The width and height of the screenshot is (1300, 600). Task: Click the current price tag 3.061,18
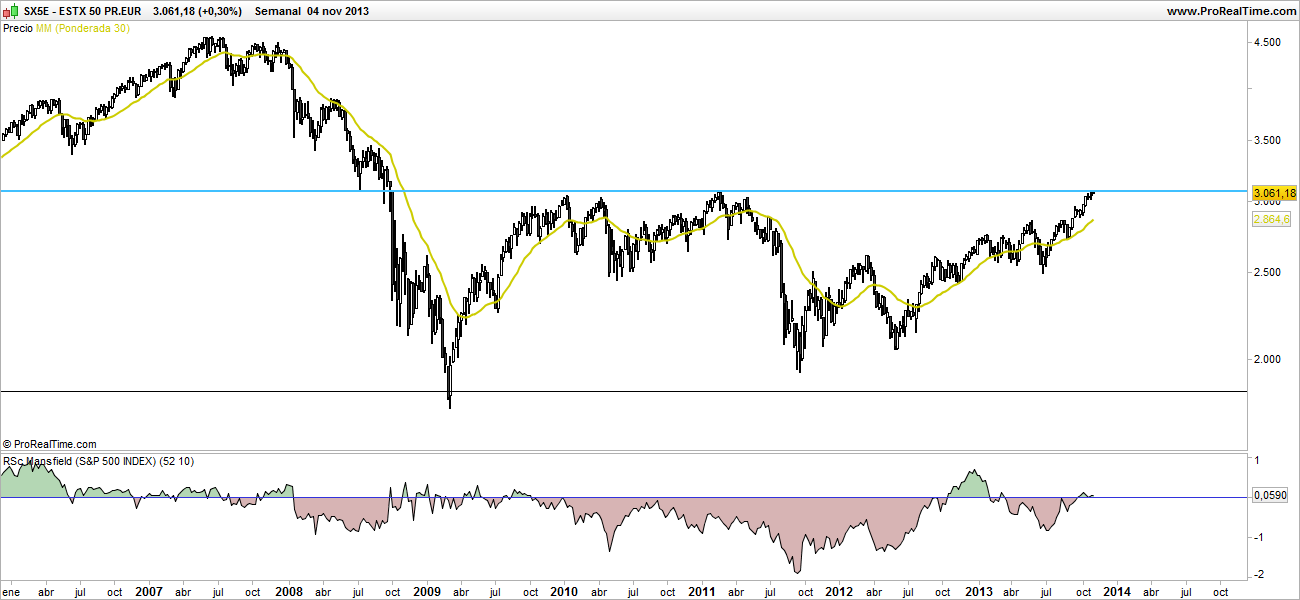[1273, 193]
